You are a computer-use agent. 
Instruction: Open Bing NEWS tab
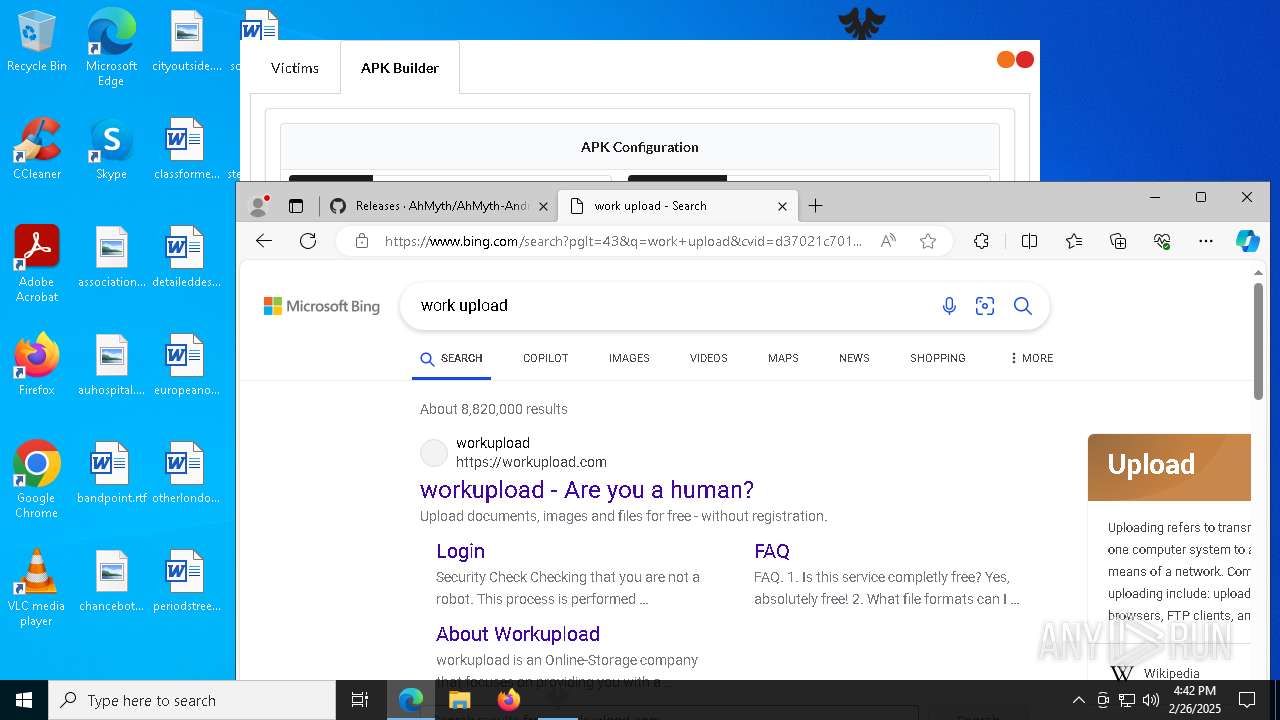point(854,358)
